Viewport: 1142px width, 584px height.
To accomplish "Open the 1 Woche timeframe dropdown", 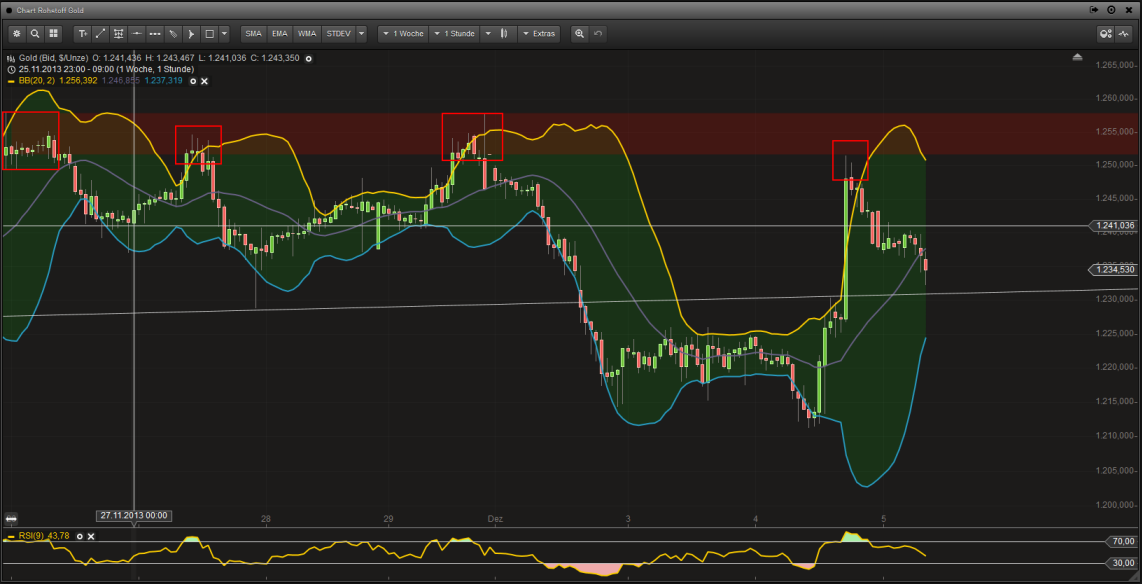I will click(x=403, y=33).
